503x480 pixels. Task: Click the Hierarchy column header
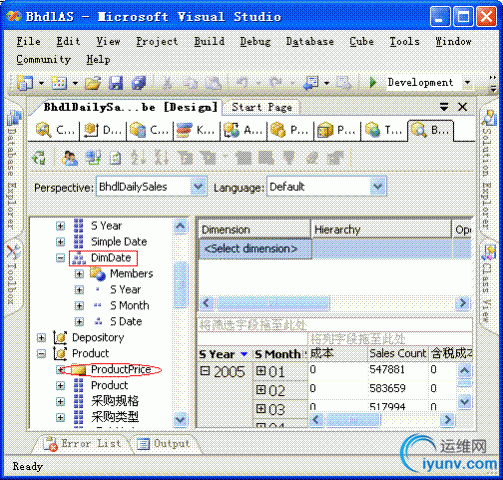[x=381, y=229]
